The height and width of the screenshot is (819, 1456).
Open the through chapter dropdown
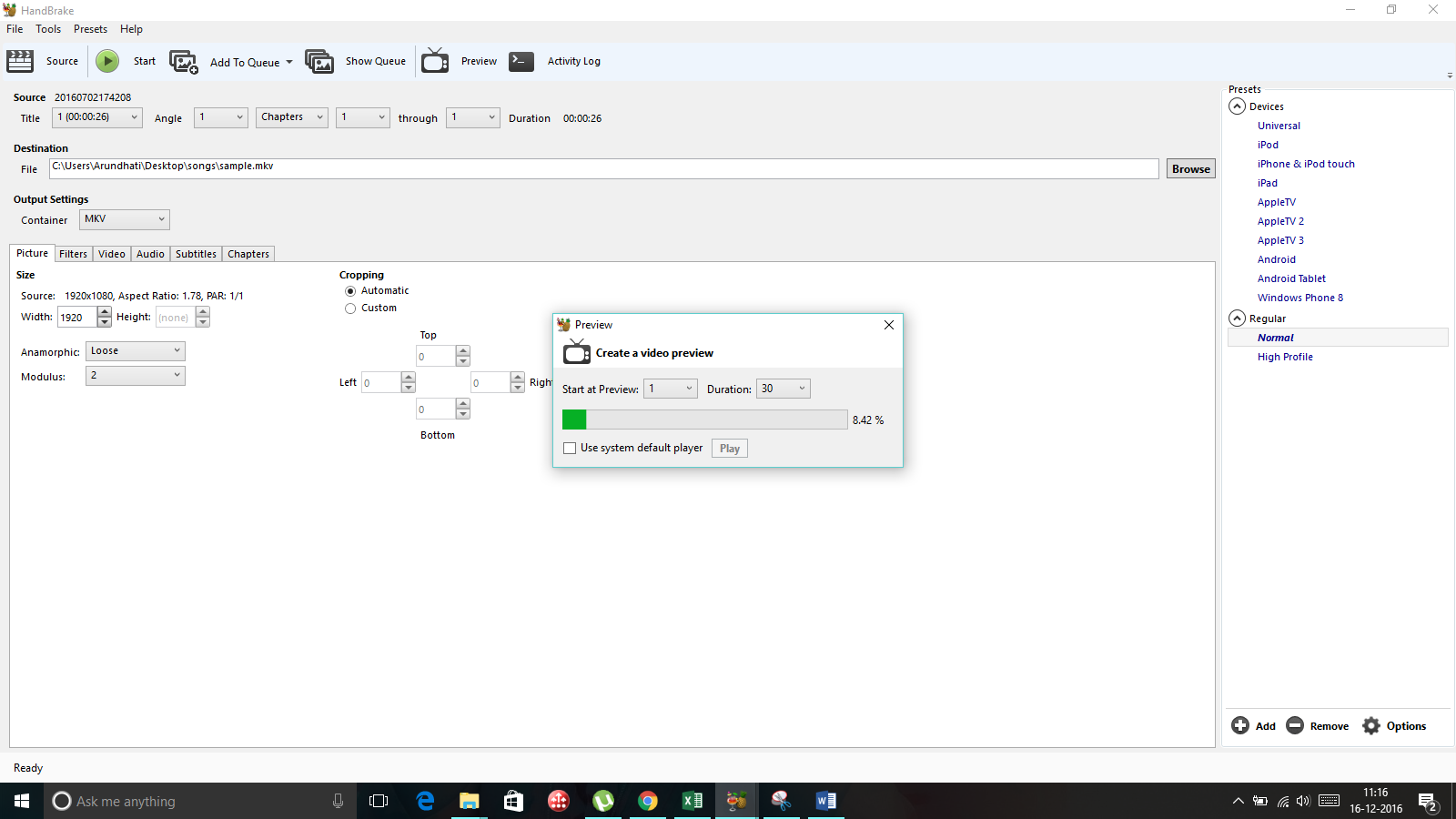473,117
